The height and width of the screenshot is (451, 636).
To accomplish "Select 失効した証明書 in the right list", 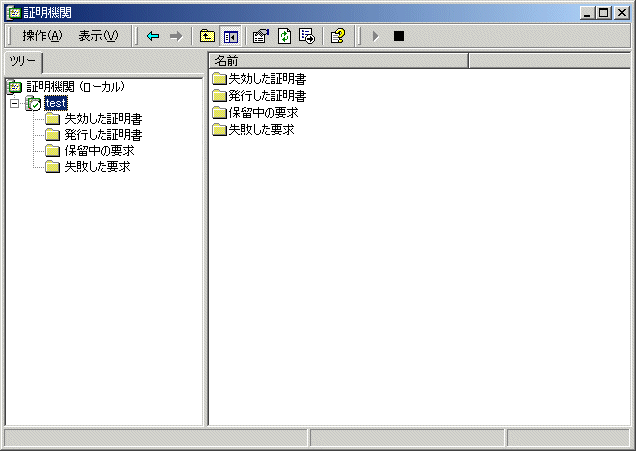I will pos(267,79).
